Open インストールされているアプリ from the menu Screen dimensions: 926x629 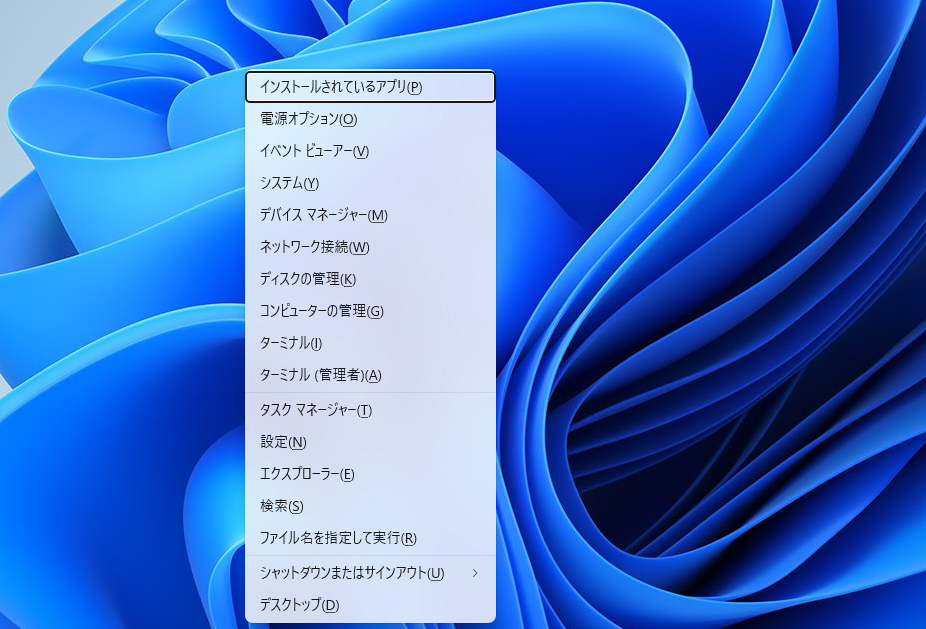pos(340,87)
